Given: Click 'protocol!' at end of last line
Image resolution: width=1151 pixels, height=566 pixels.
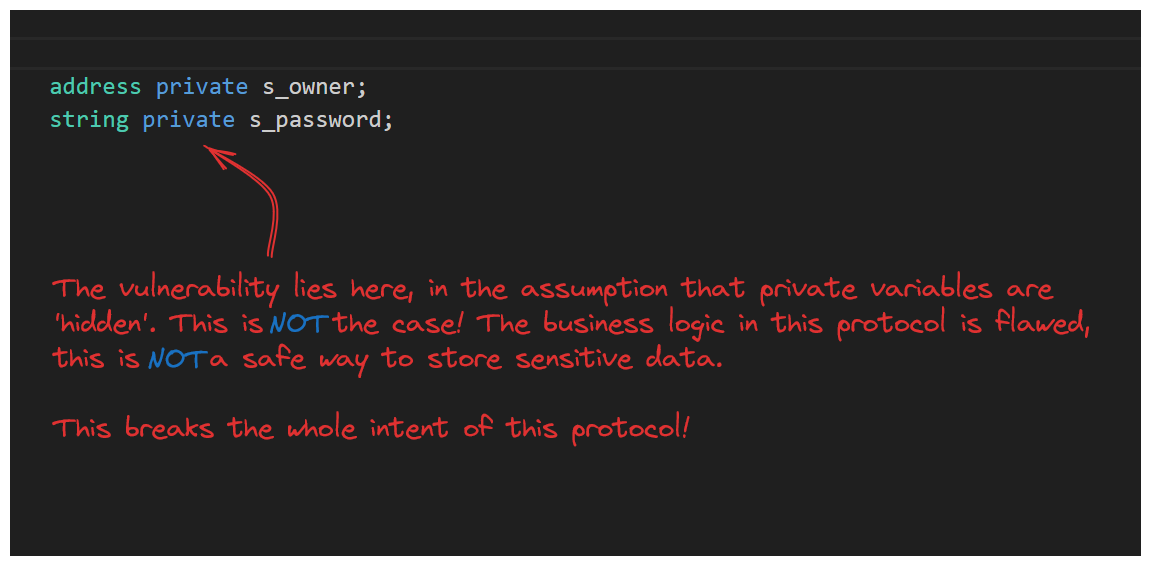Looking at the screenshot, I should point(630,430).
